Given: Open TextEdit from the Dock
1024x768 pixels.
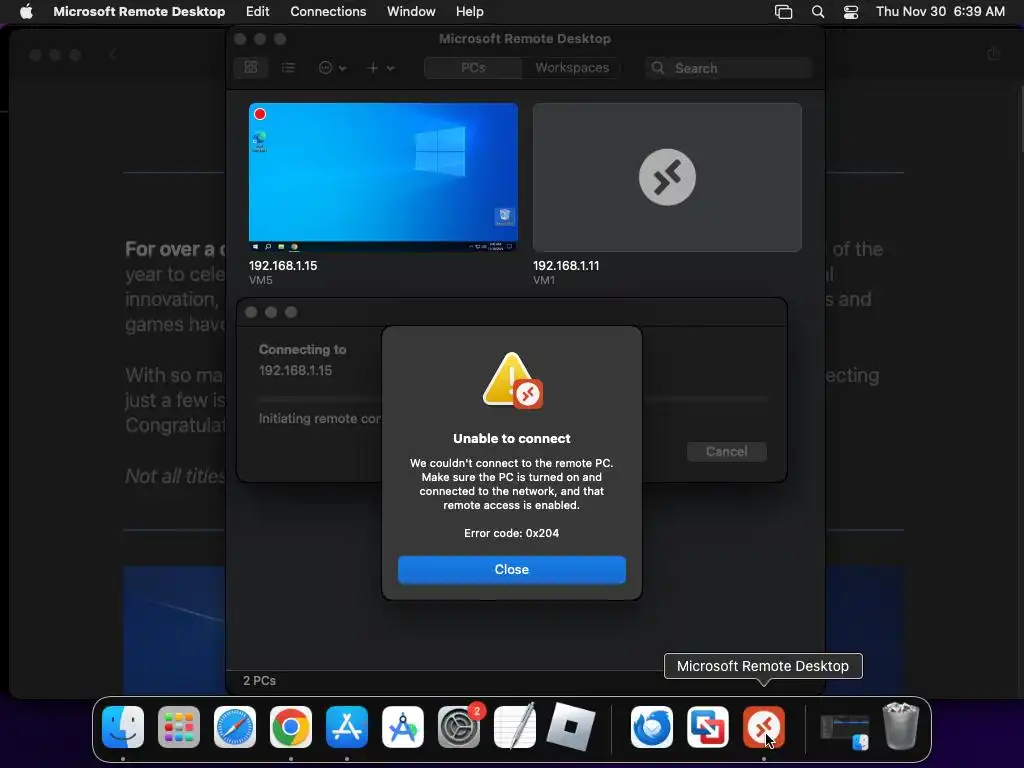Looking at the screenshot, I should [x=515, y=727].
